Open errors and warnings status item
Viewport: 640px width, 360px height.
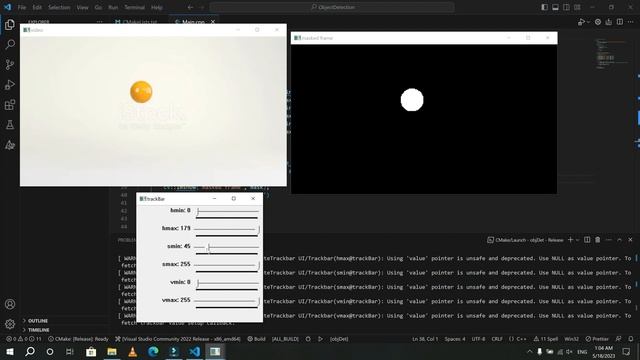coord(24,339)
